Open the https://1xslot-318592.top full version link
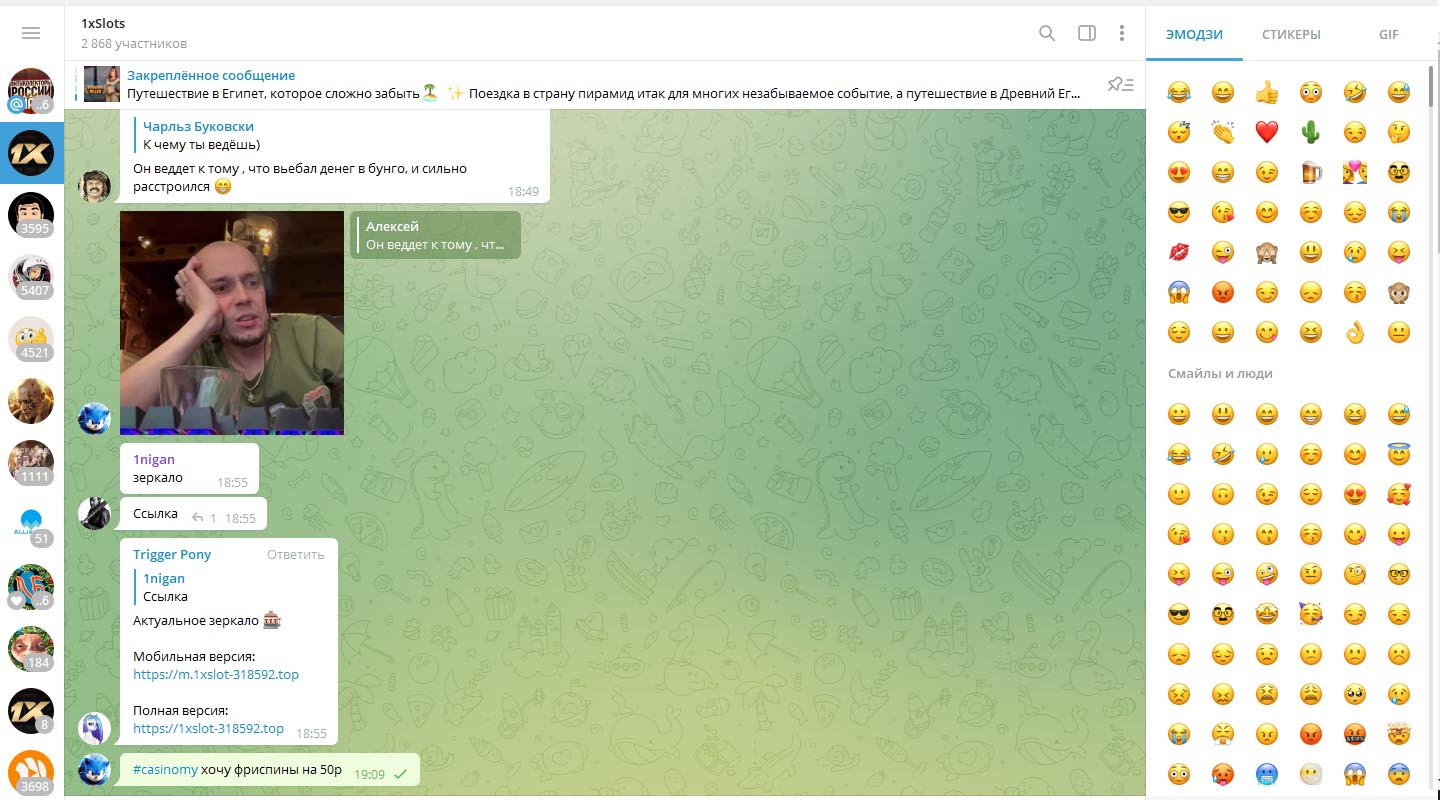Viewport: 1440px width, 800px height. pyautogui.click(x=208, y=729)
